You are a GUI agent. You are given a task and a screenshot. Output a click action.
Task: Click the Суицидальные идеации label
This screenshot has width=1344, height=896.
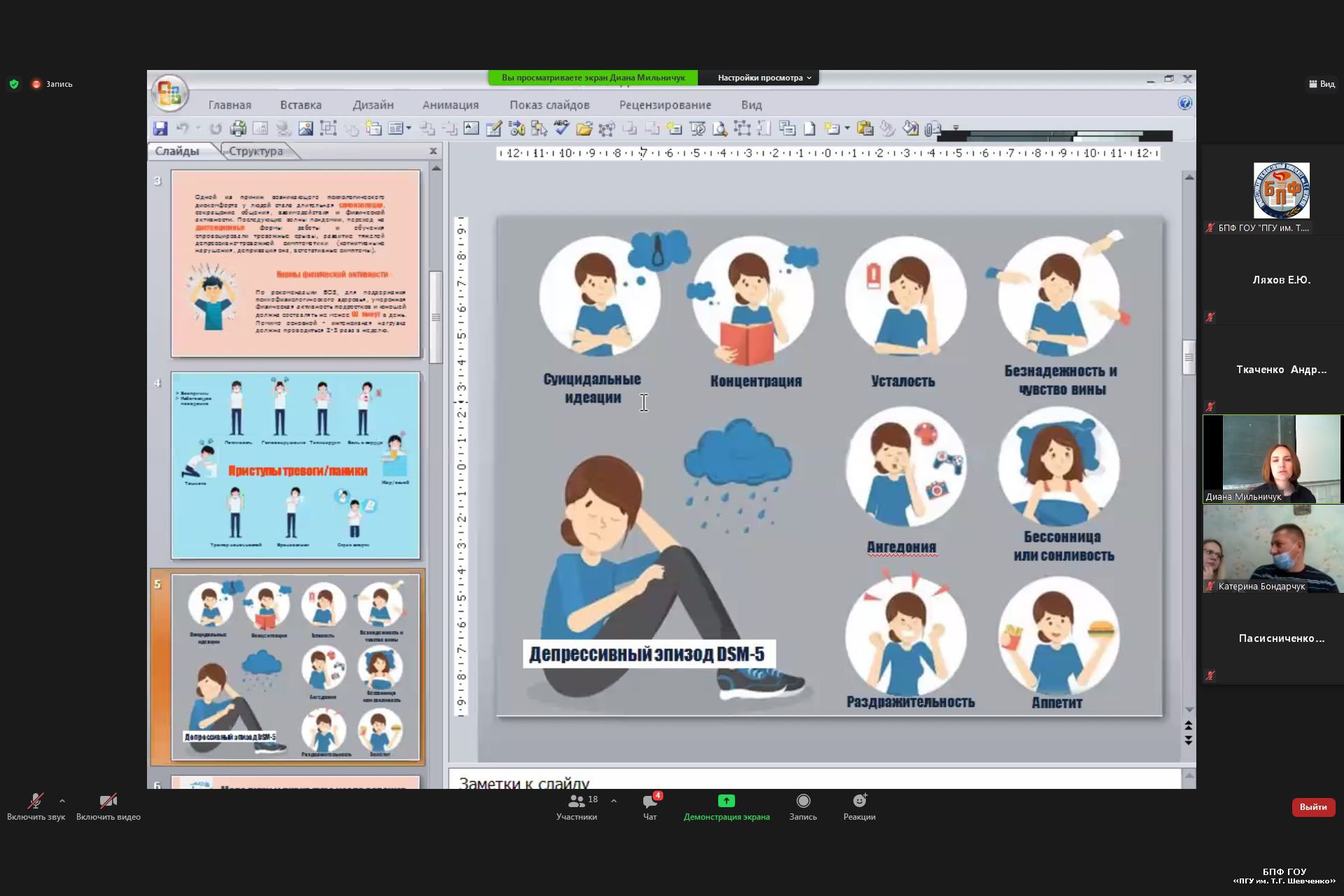(592, 388)
